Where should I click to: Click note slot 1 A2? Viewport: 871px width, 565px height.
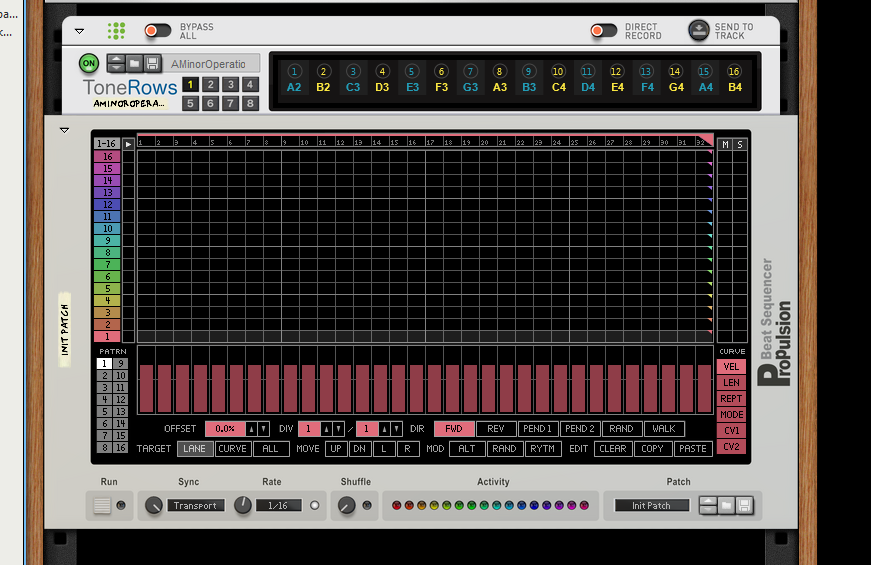pyautogui.click(x=294, y=79)
